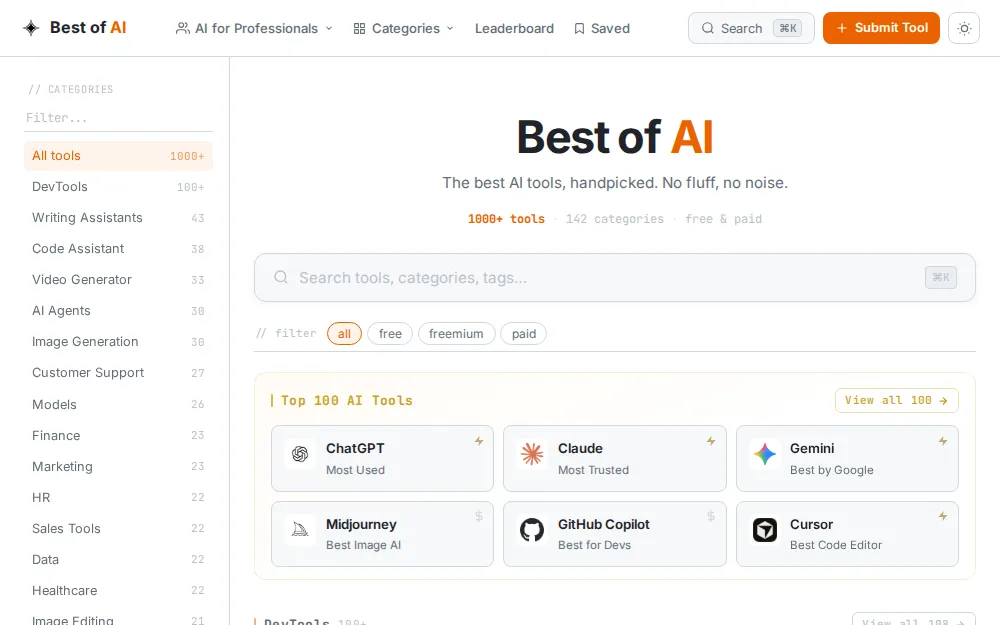Viewport: 1000px width, 625px height.
Task: Click the Midjourney tool name
Action: pos(361,524)
